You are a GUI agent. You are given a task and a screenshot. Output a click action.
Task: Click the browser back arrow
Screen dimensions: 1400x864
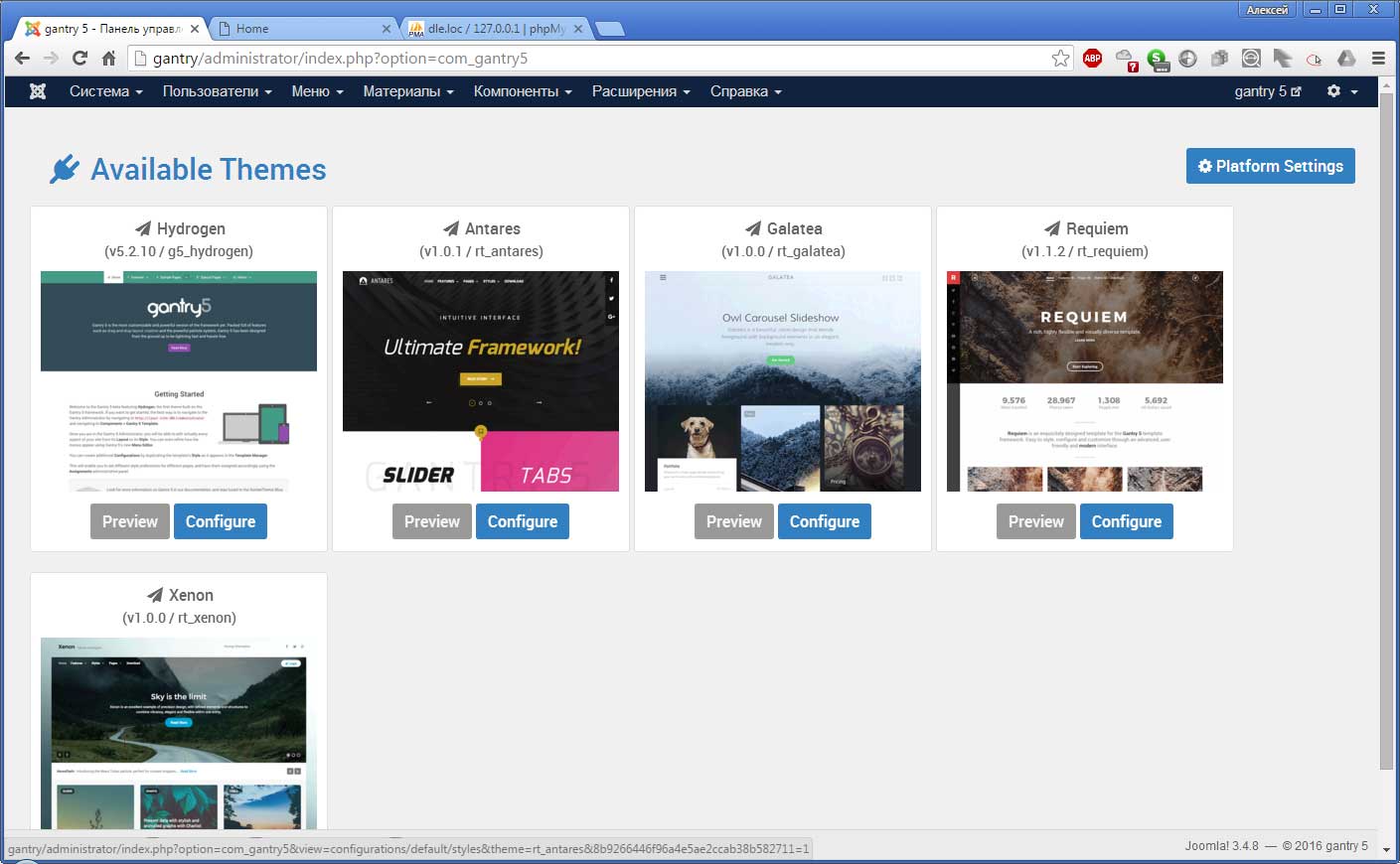coord(22,59)
